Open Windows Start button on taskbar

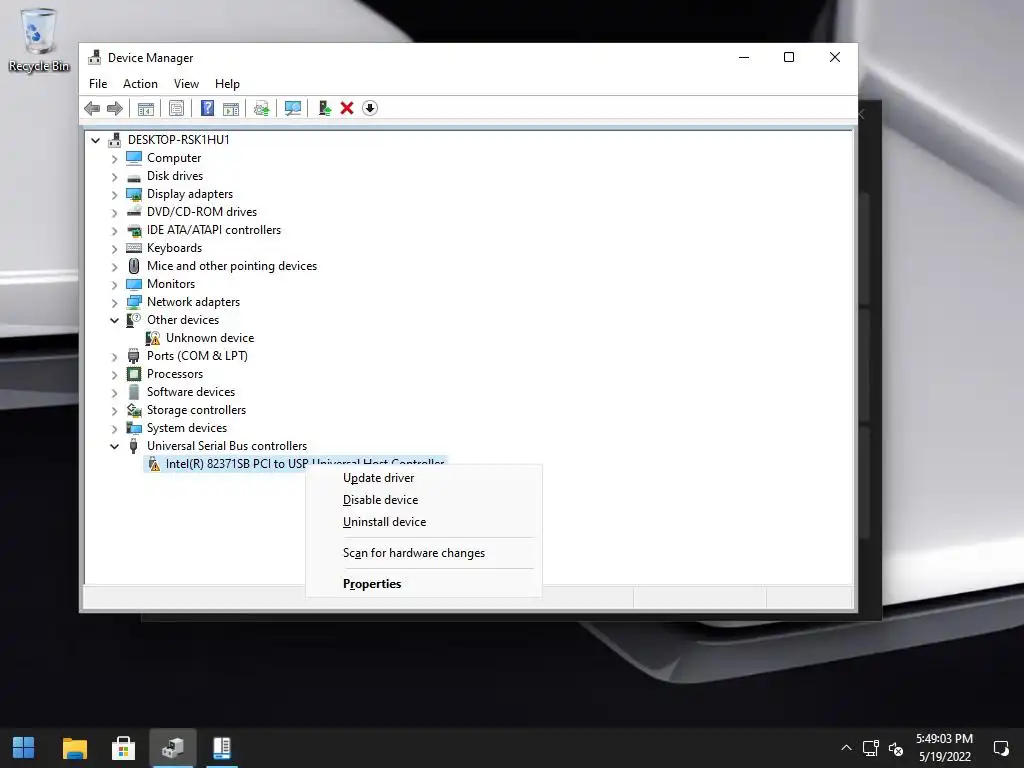24,748
